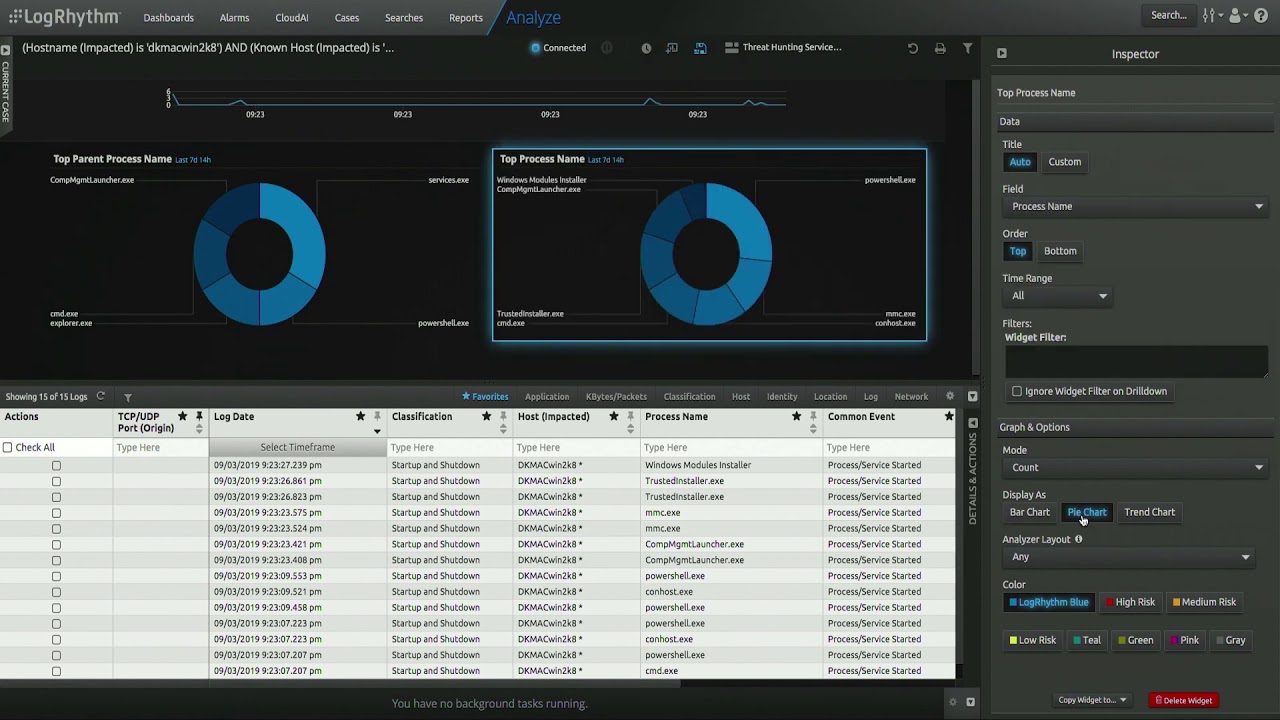The image size is (1280, 720).
Task: Open the Alarms menu
Action: (x=234, y=17)
